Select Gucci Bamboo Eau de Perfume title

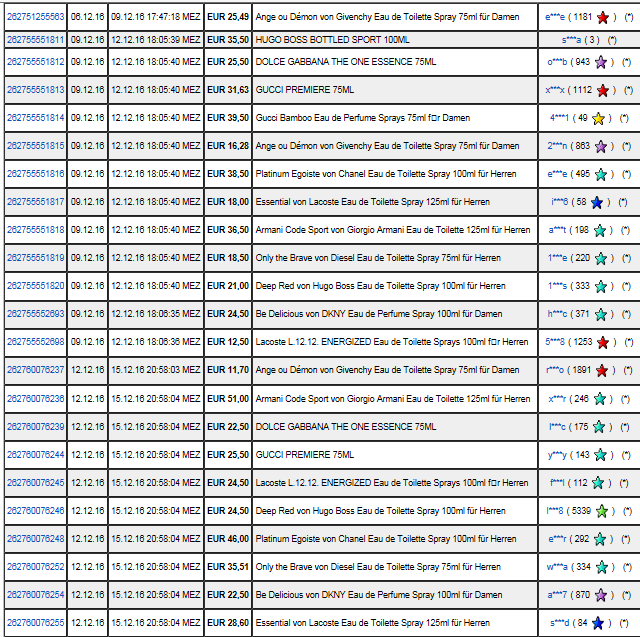point(363,118)
